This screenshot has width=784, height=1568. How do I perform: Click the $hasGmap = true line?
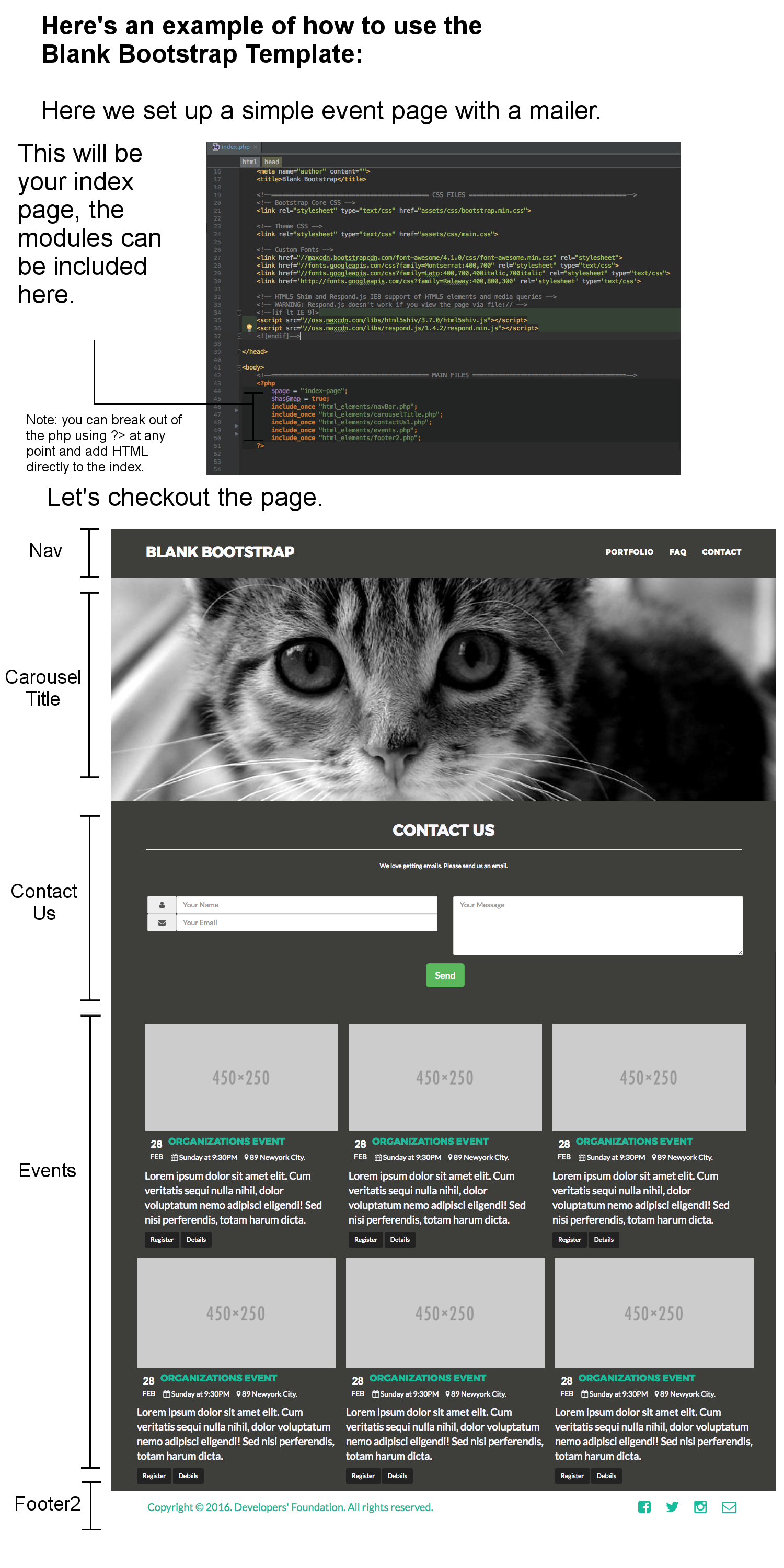point(300,399)
